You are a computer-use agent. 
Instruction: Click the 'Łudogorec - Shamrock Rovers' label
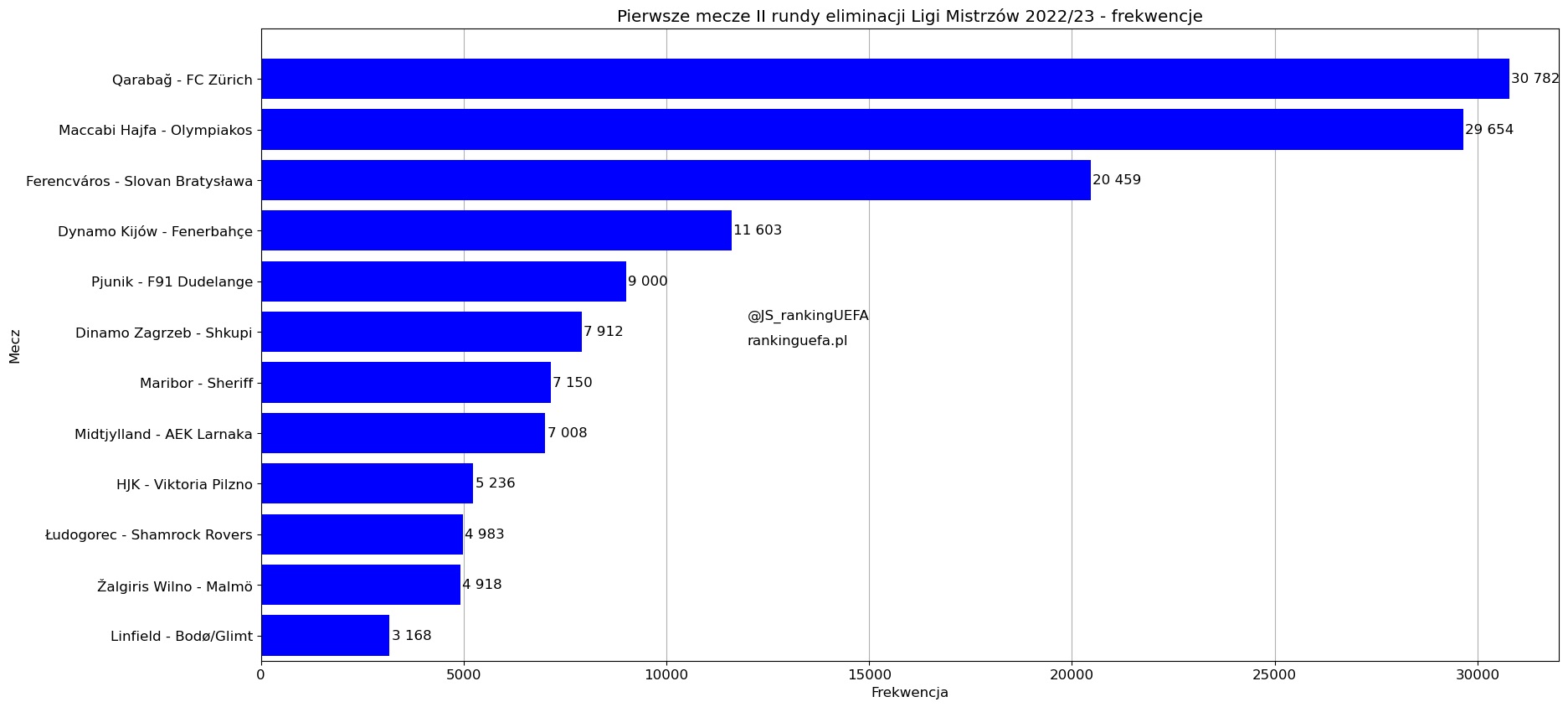(x=149, y=534)
